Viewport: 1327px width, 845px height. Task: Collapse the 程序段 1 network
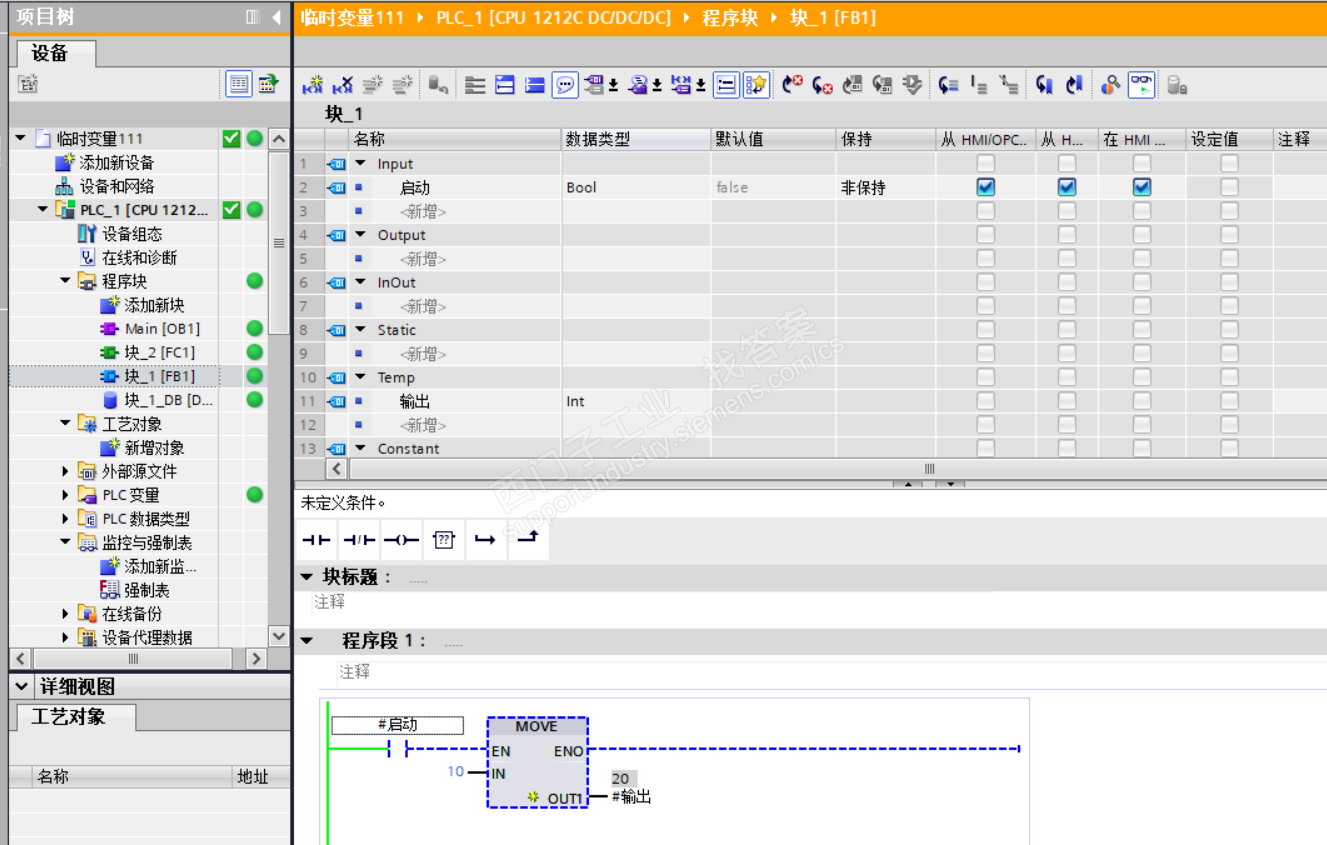pos(307,641)
